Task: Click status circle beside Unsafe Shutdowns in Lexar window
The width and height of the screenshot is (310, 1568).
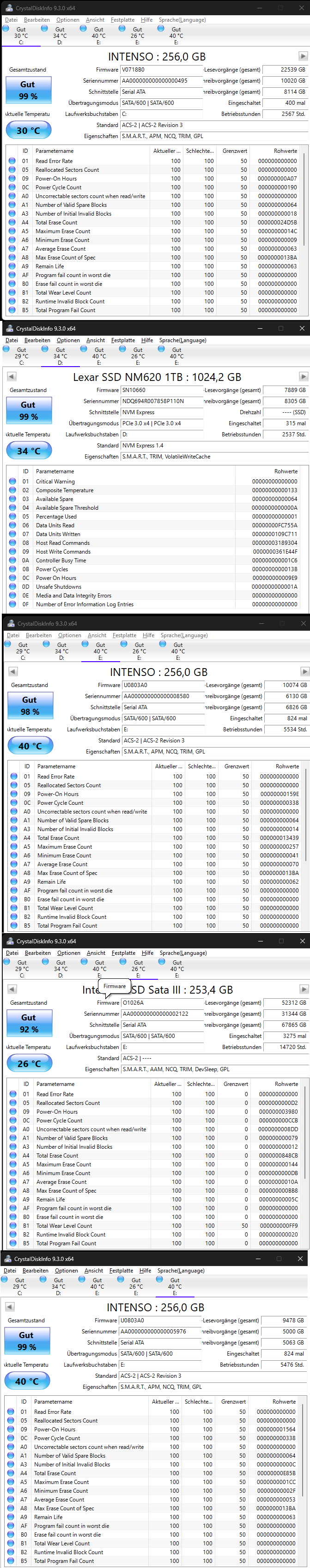Action: pyautogui.click(x=12, y=586)
